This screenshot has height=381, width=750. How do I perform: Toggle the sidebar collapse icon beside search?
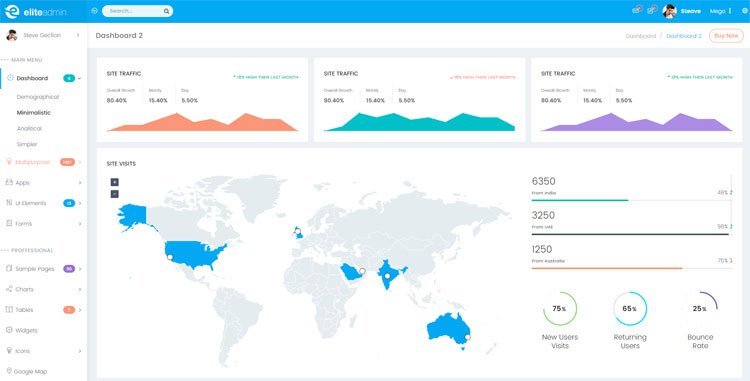coord(94,11)
